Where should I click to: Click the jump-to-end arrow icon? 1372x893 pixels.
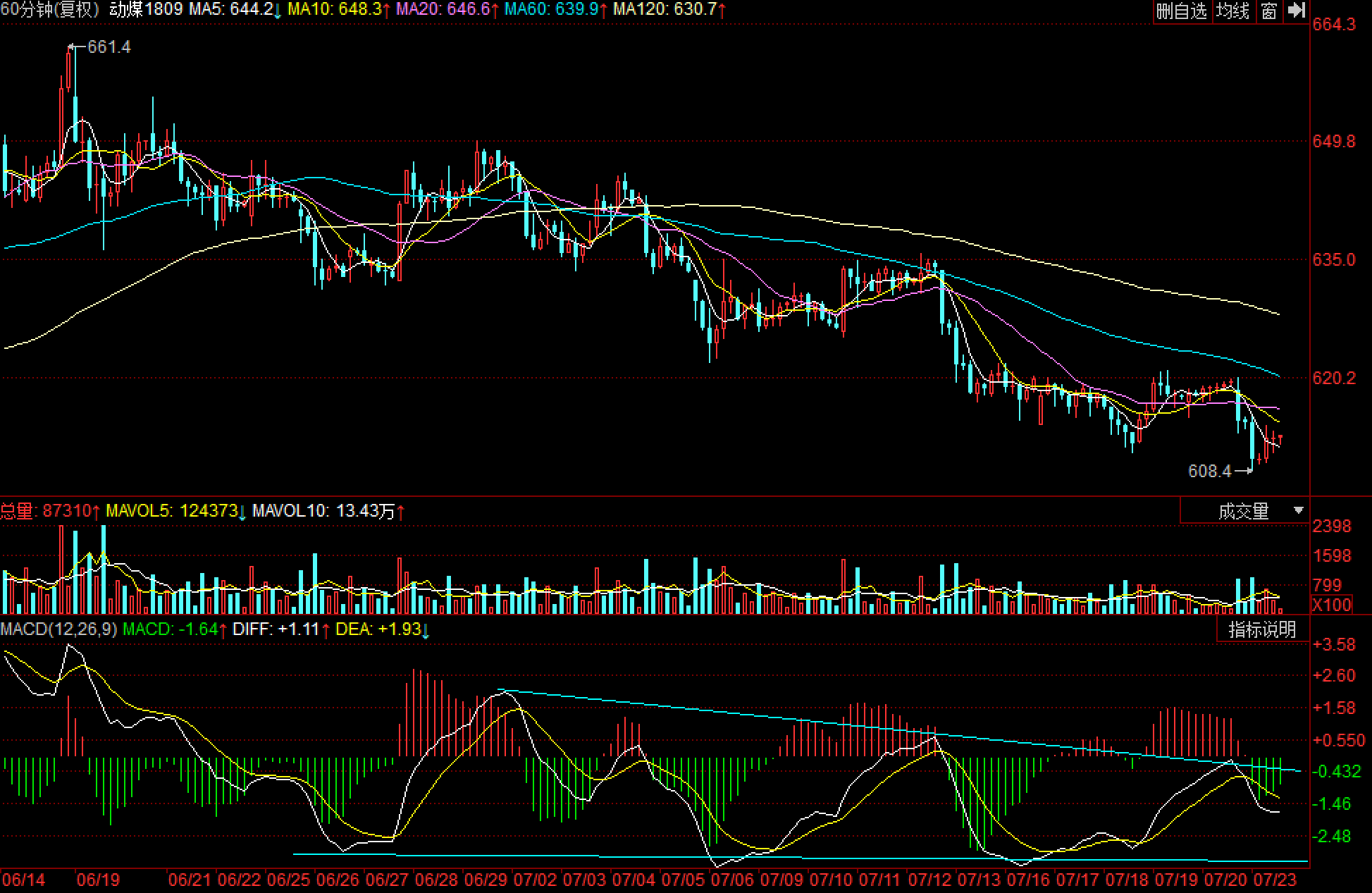[1297, 11]
